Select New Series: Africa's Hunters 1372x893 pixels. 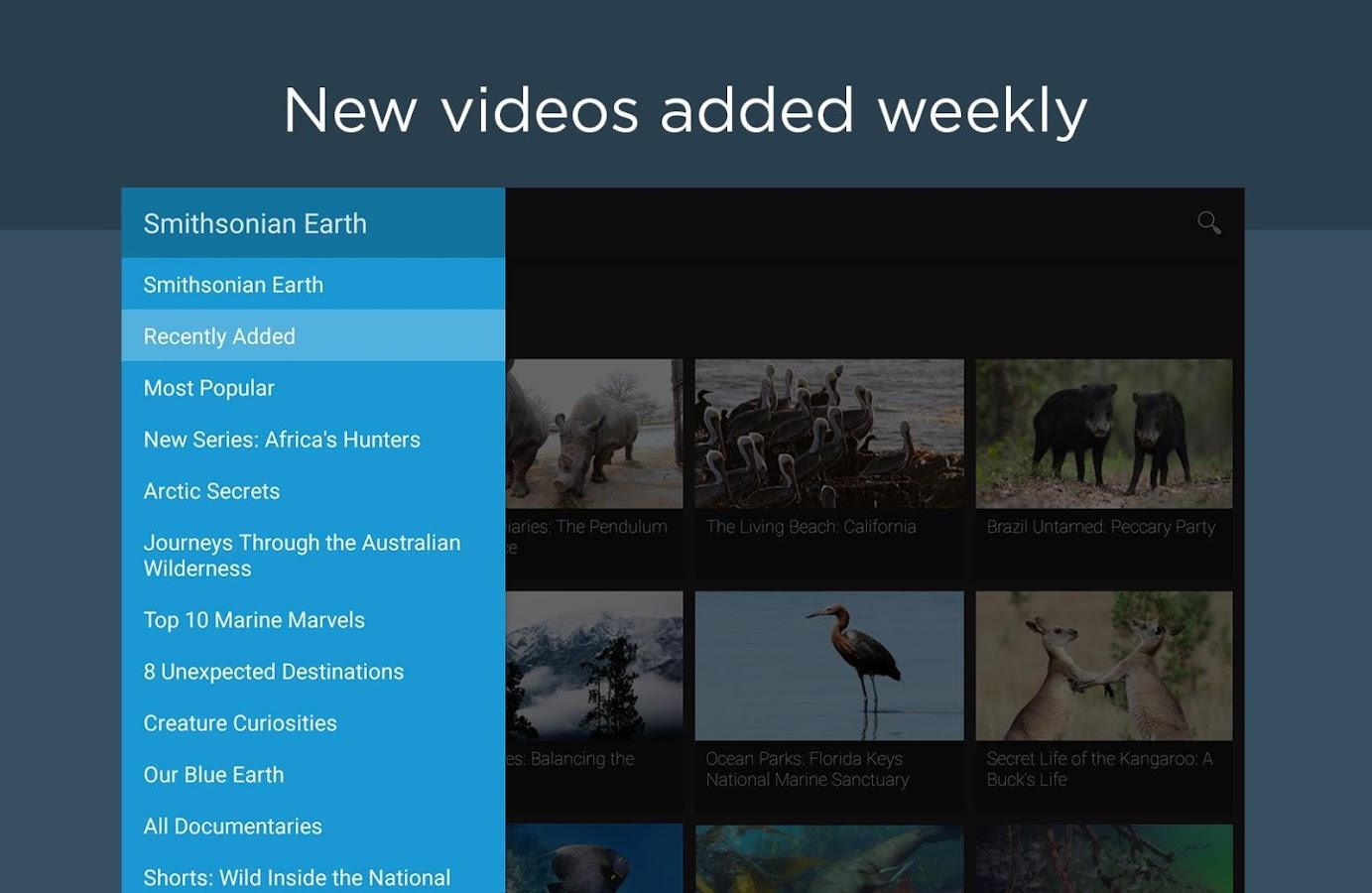click(x=282, y=440)
